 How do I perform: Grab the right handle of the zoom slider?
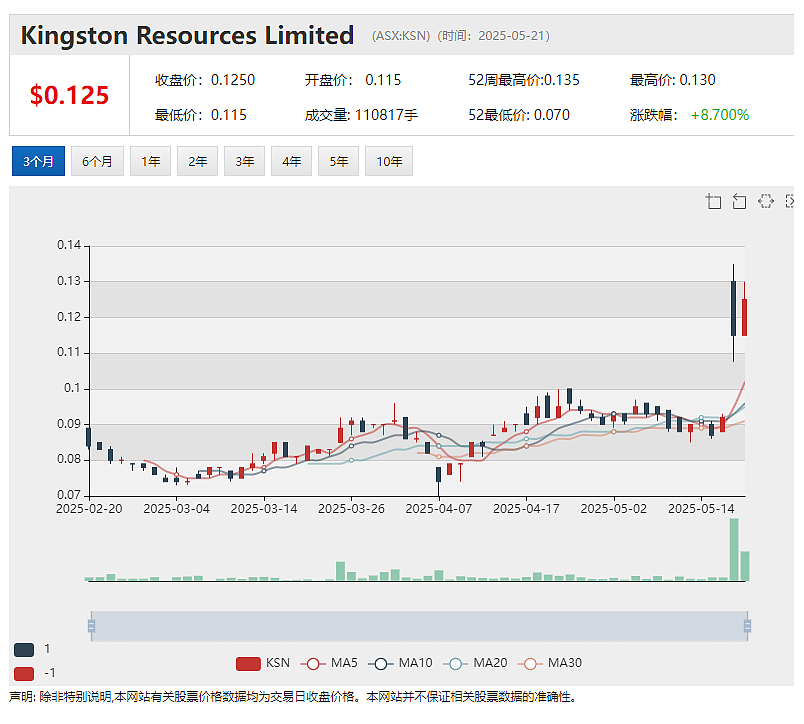pyautogui.click(x=748, y=626)
